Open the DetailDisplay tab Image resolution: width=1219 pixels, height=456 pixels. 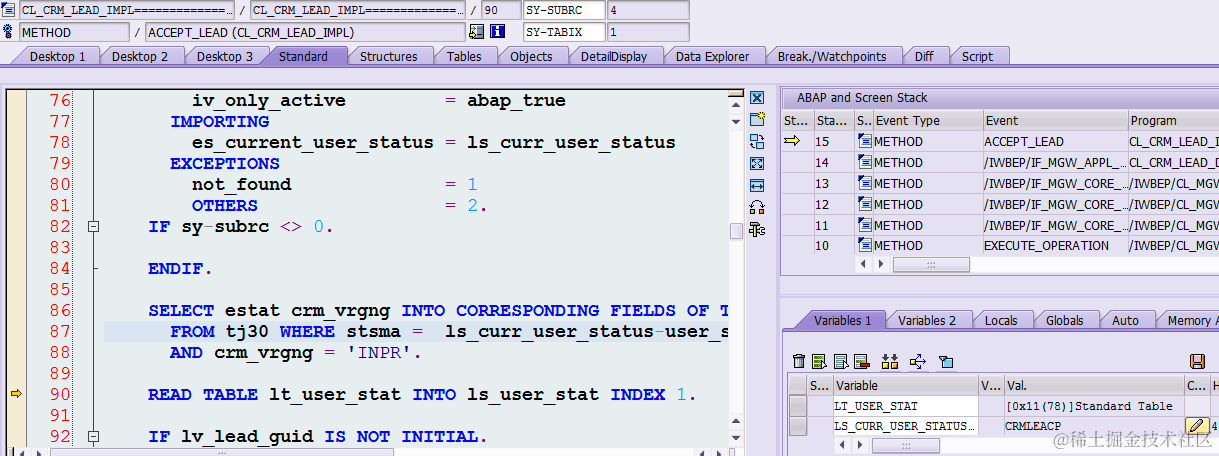click(x=613, y=56)
